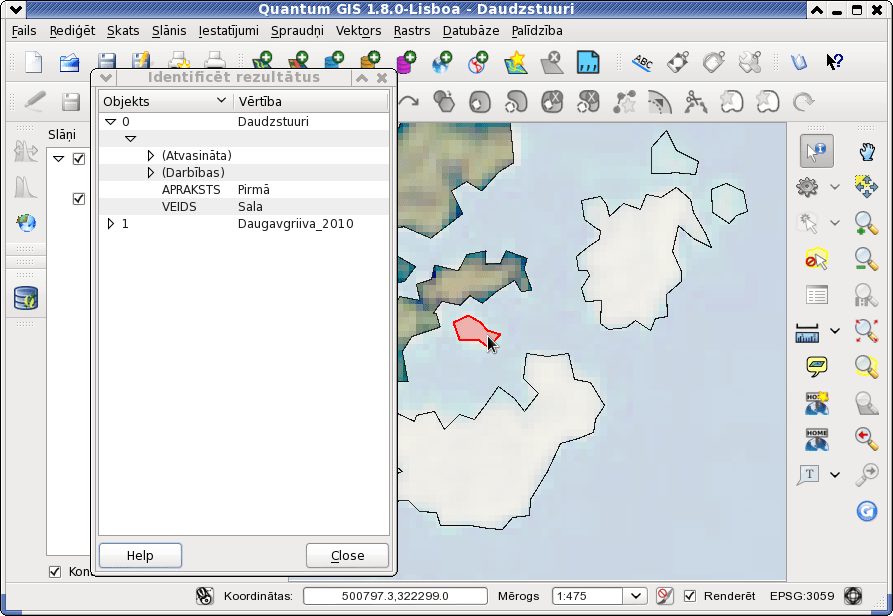Click the Objekts column header
This screenshot has width=893, height=616.
[x=166, y=101]
